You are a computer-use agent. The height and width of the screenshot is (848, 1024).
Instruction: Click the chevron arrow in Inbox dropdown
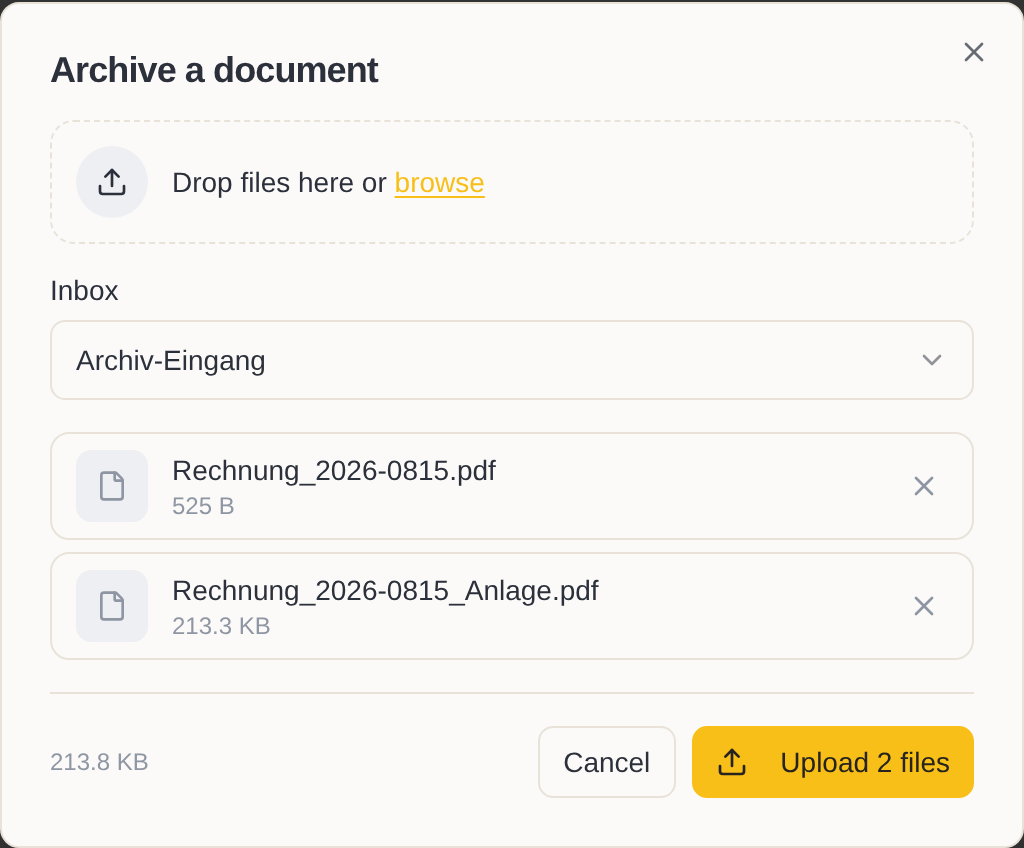pos(931,360)
